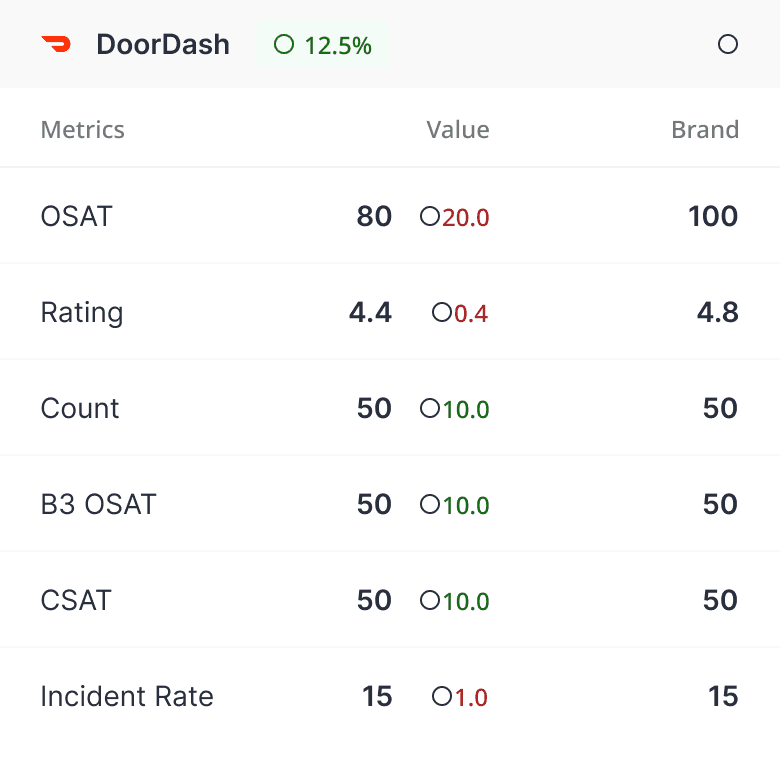
Task: Click the Brand column header
Action: 705,130
